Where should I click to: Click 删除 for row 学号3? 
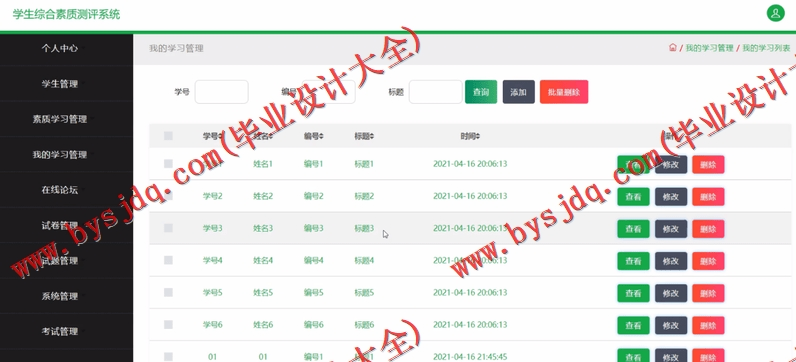coord(708,229)
